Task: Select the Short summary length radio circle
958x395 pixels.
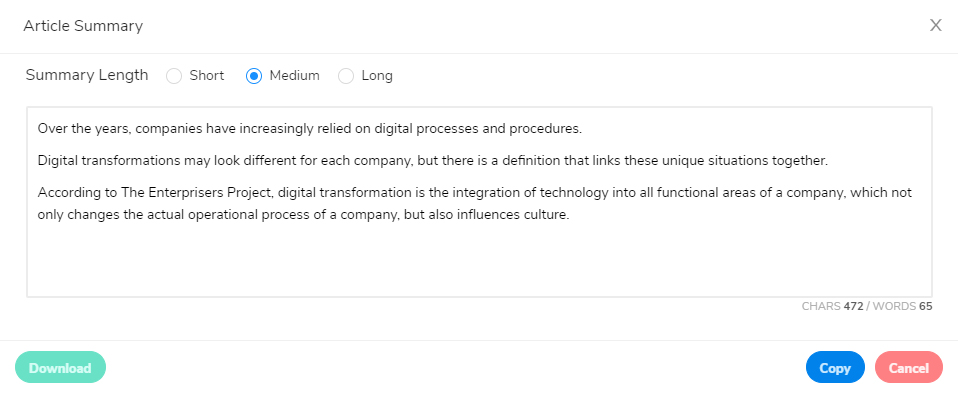Action: click(x=174, y=76)
